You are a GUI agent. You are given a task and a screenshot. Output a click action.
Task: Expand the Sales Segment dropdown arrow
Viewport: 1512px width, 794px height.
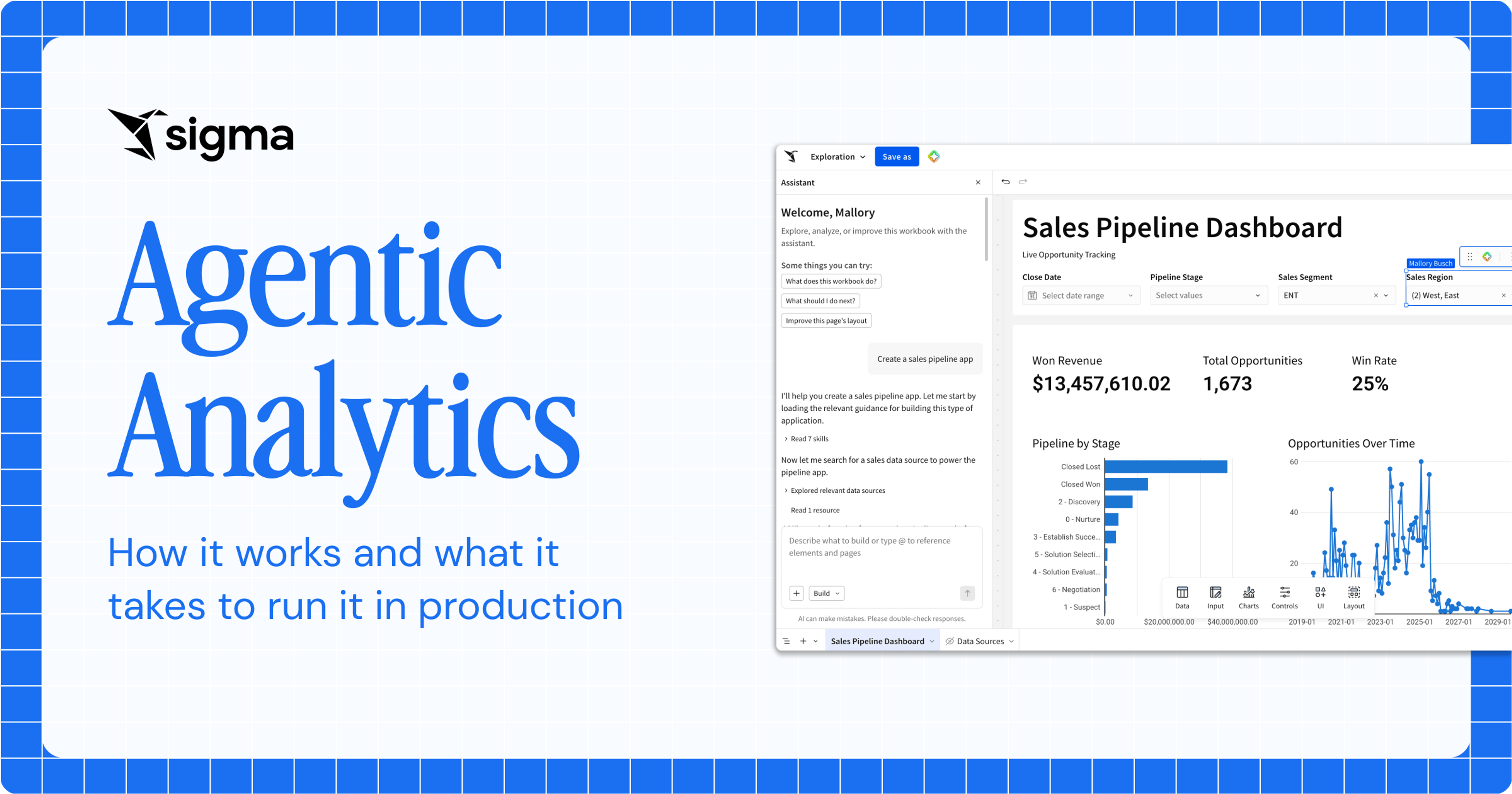(1386, 295)
